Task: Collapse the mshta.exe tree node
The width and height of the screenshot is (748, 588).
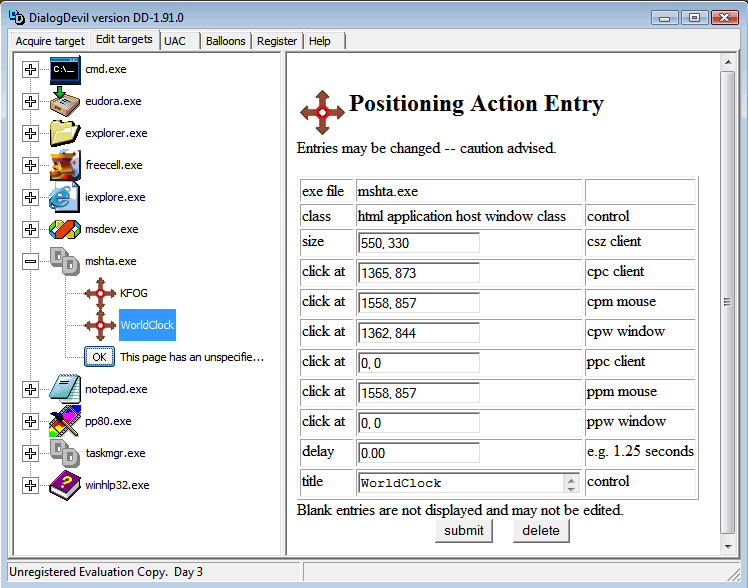Action: click(30, 262)
